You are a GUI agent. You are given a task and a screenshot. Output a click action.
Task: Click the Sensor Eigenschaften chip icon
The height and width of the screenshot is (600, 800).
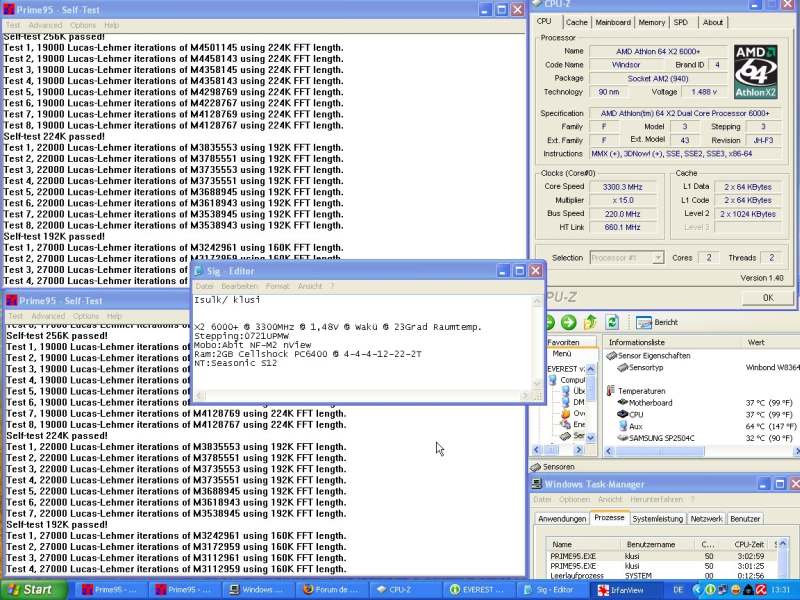[612, 356]
